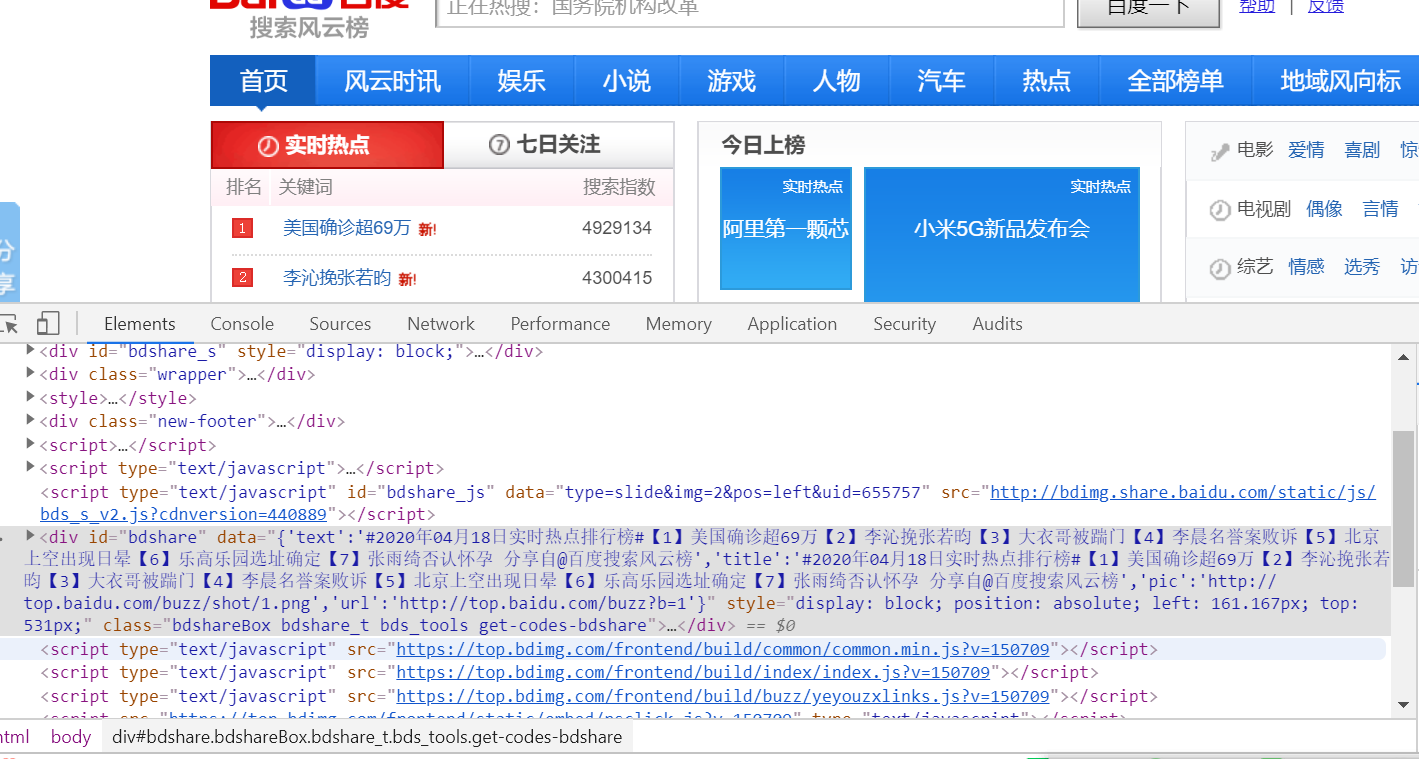
Task: Open the 游戏 navigation item
Action: [x=732, y=81]
